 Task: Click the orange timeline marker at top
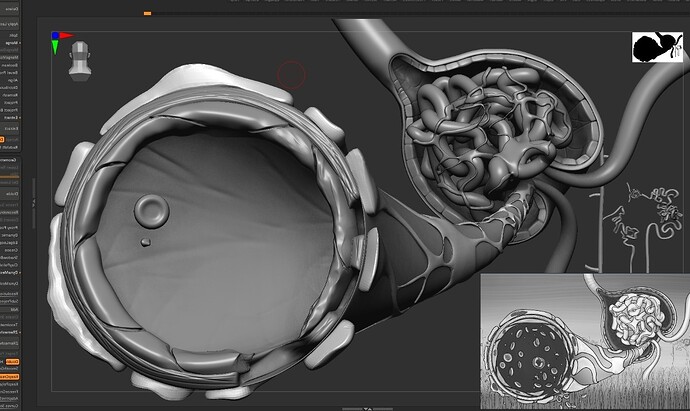[147, 14]
